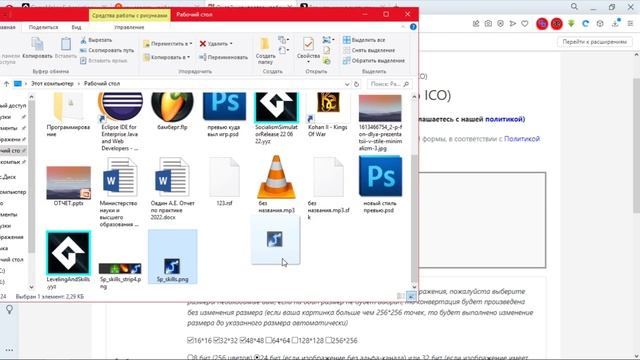
Task: Go up one folder with the arrow
Action: click(x=6, y=84)
